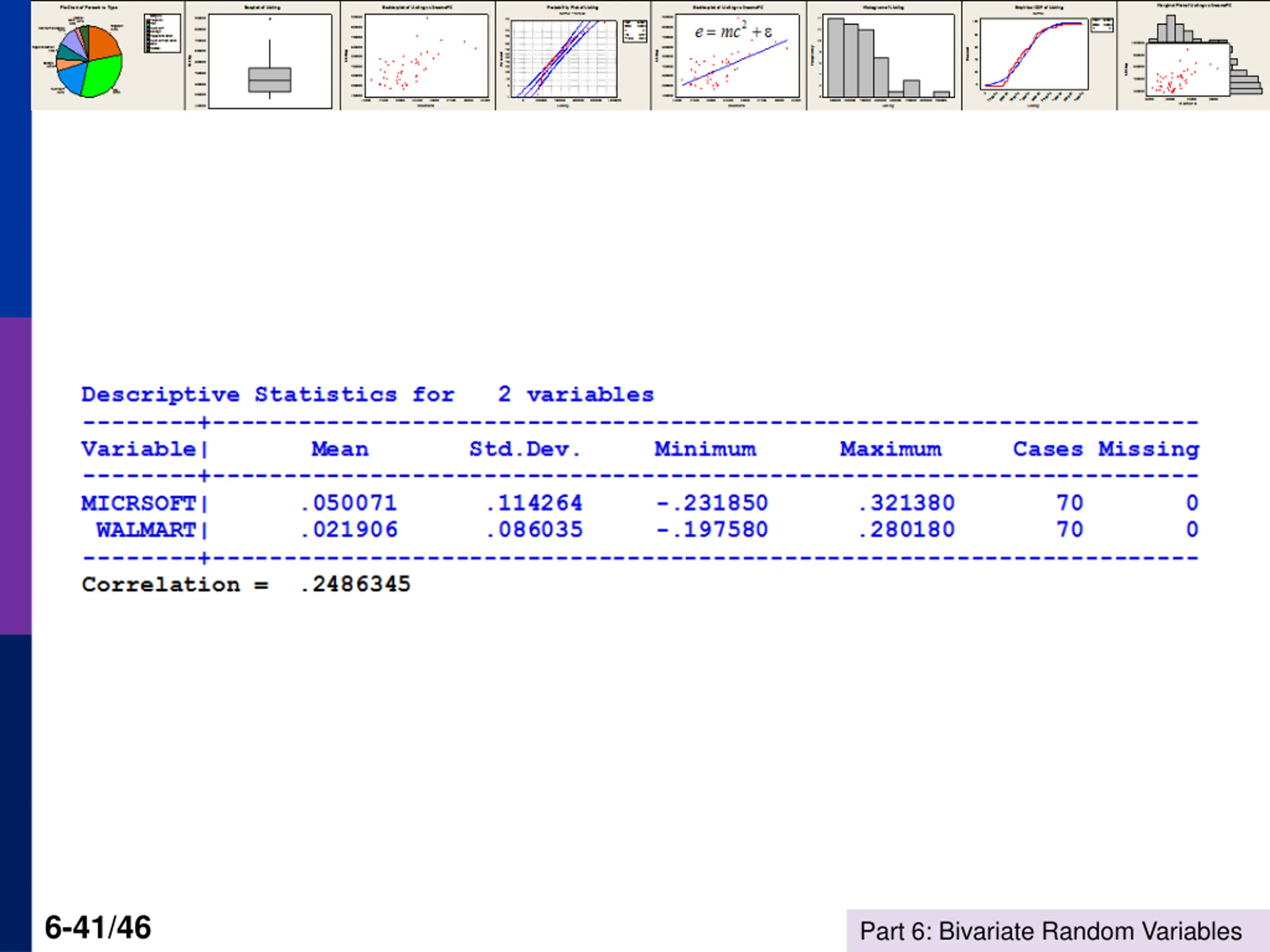Click the slide number 6-41/46
The image size is (1270, 952).
[x=98, y=928]
